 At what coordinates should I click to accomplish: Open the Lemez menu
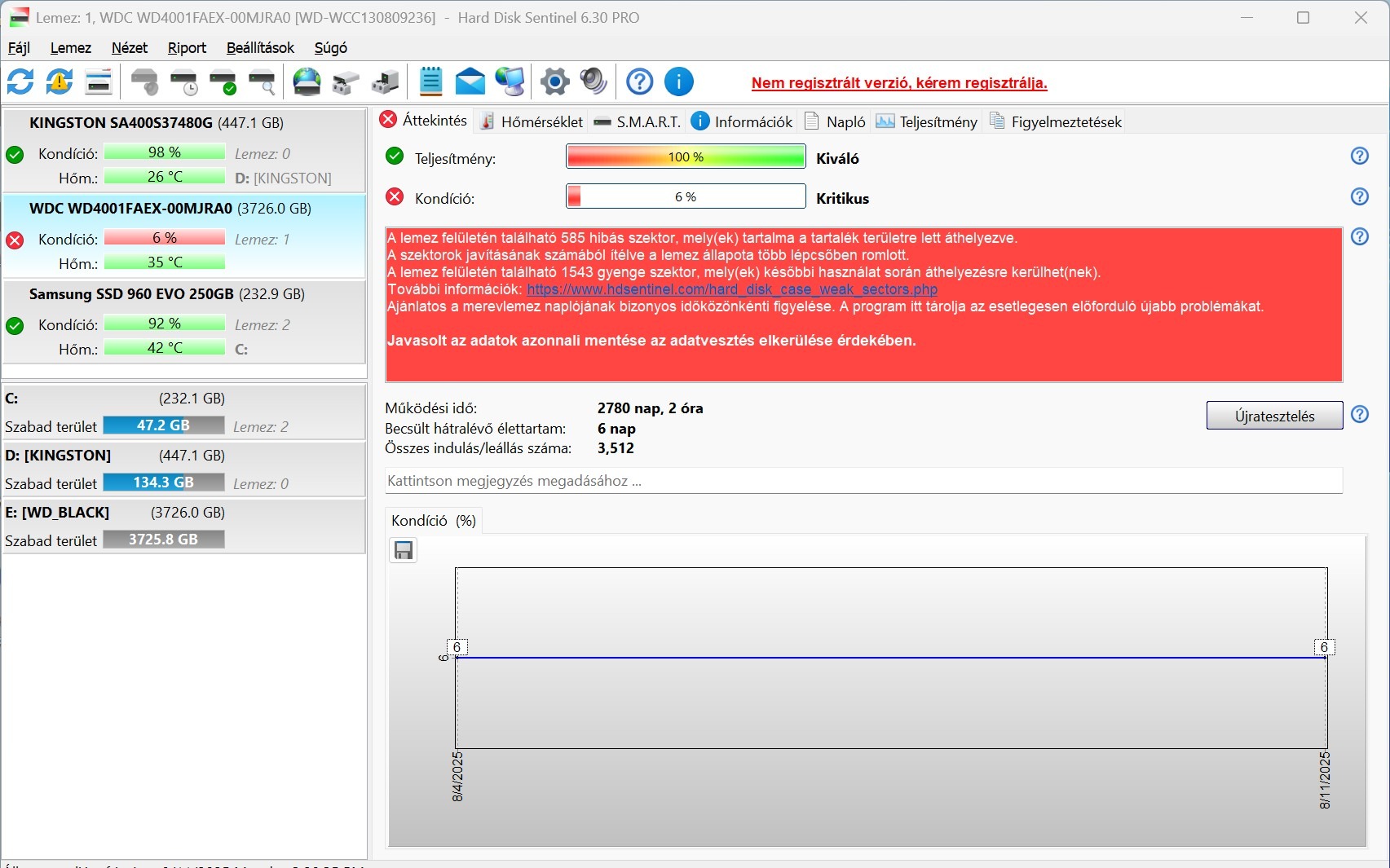[x=71, y=48]
